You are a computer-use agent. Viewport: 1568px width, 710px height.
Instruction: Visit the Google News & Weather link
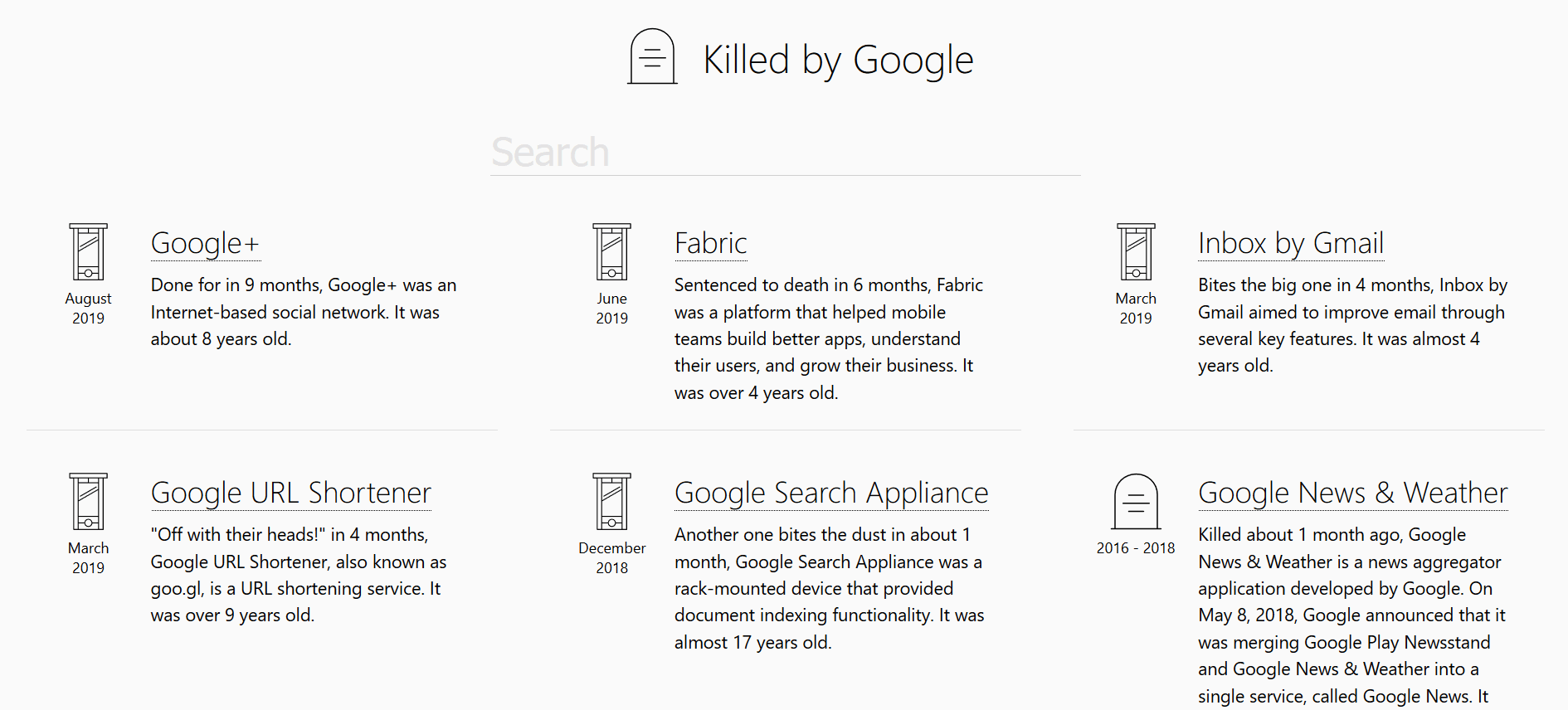(x=1352, y=493)
